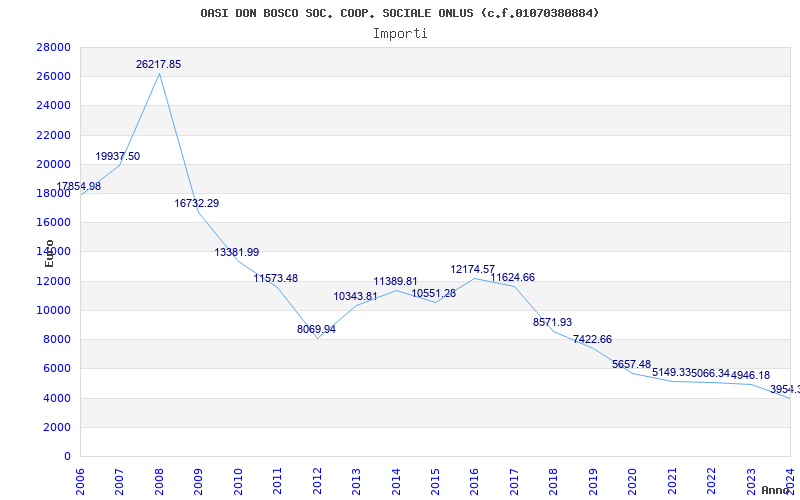Select the 28000 y-axis tick label
Screen dimensions: 800x500
tap(54, 47)
